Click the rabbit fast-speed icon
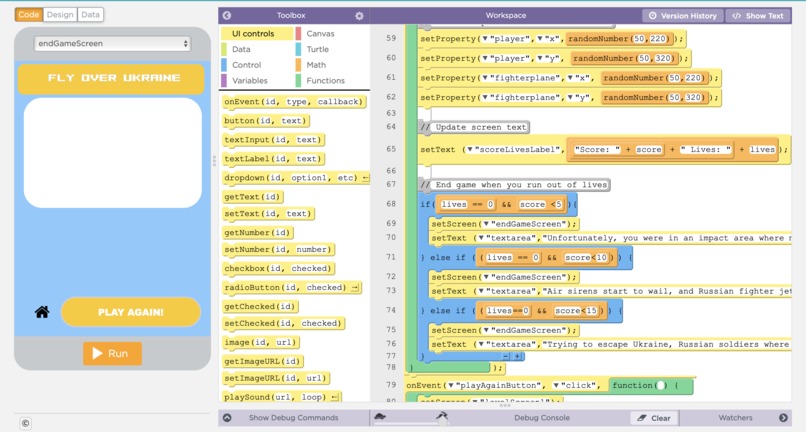The image size is (806, 432). [442, 416]
